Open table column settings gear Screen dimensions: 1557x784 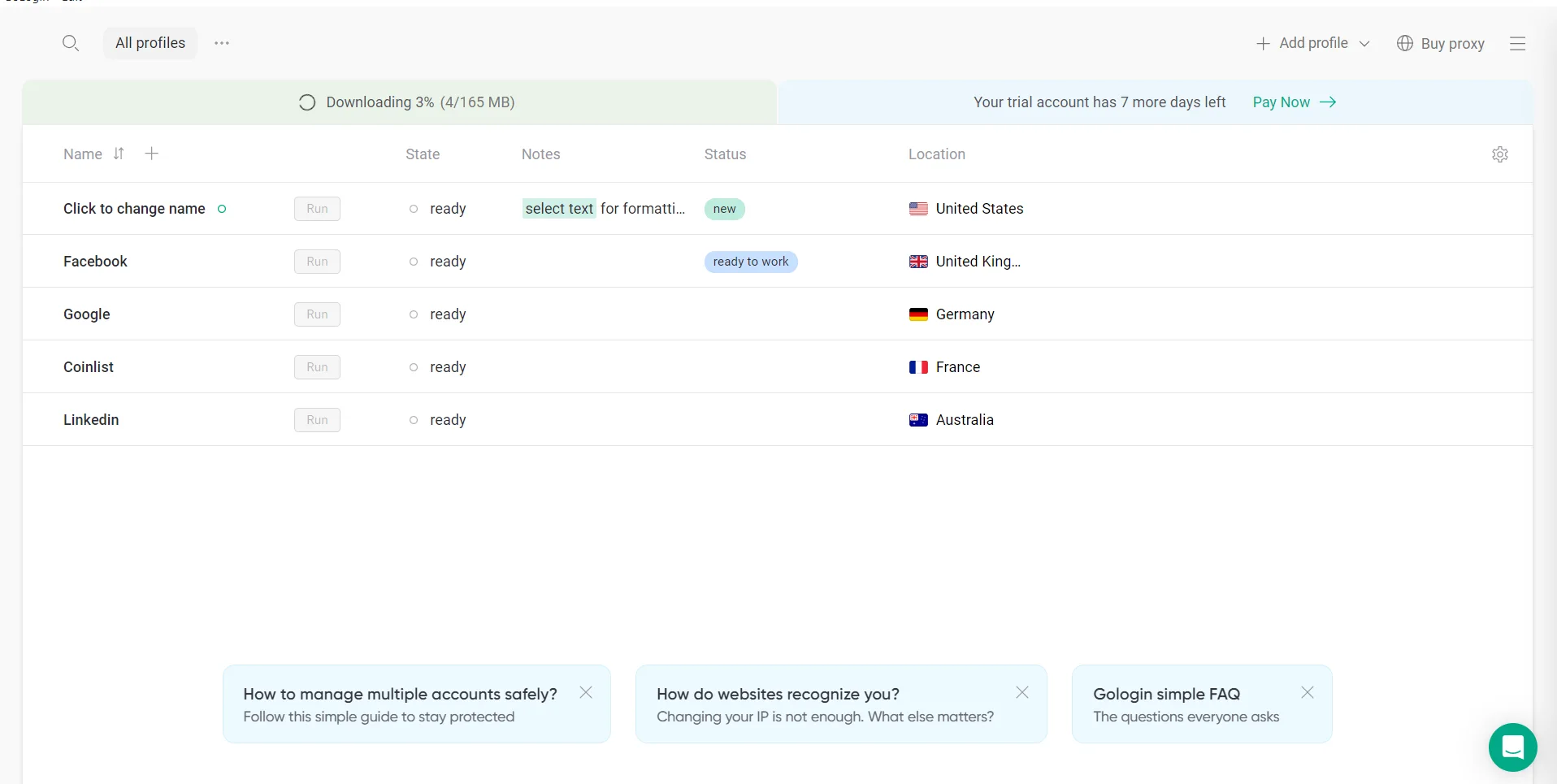(1500, 154)
